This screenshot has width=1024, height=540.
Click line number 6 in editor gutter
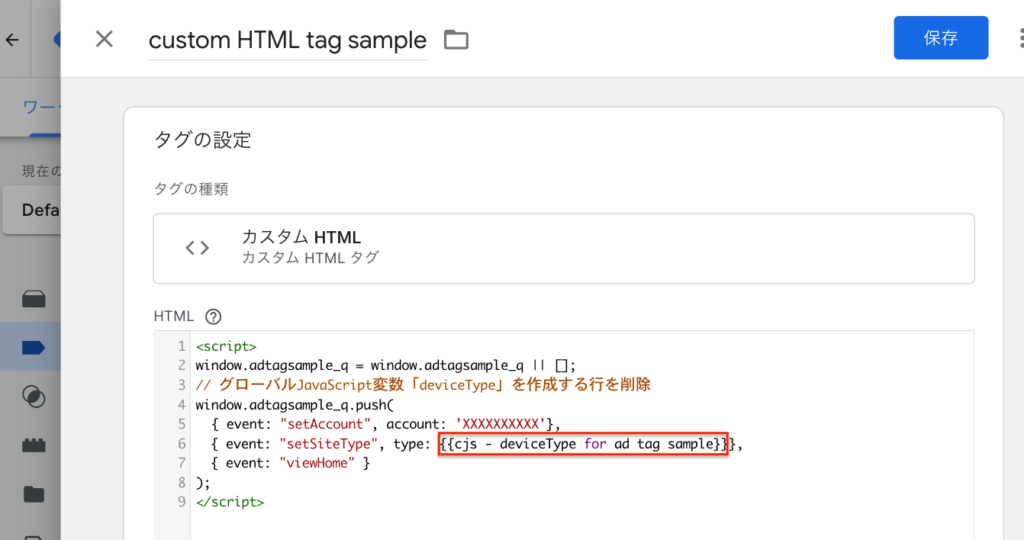(182, 444)
